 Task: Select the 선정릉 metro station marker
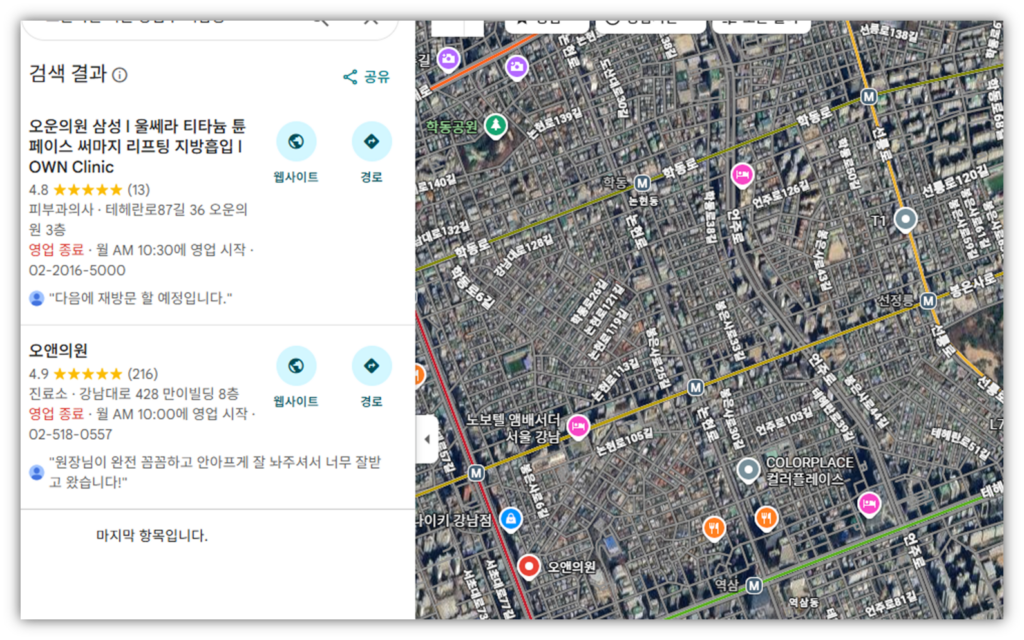pyautogui.click(x=928, y=300)
